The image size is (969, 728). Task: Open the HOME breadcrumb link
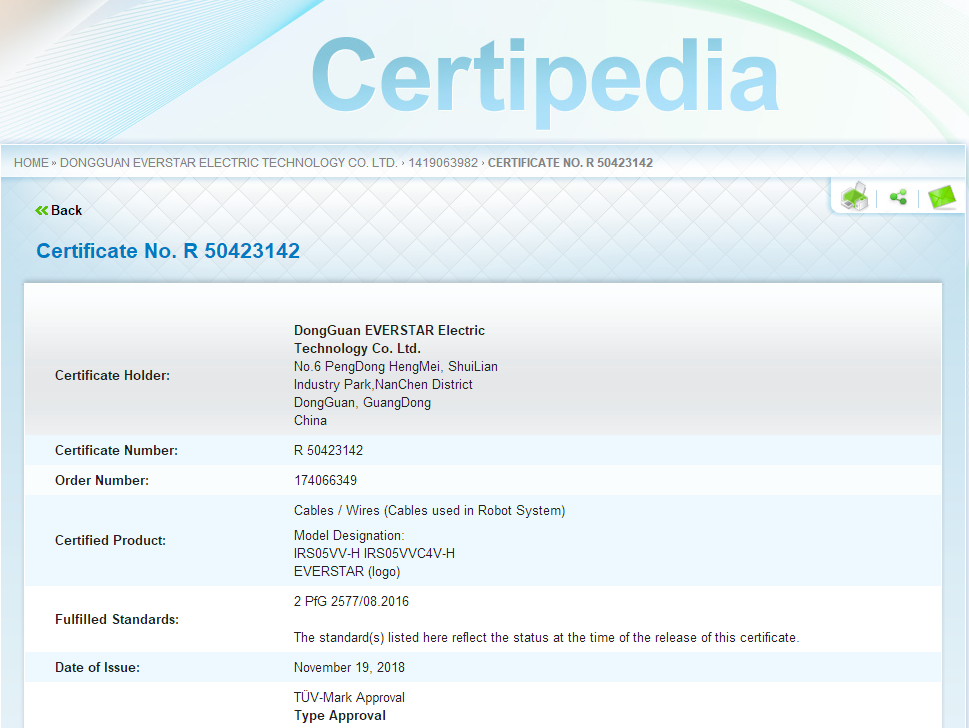(x=31, y=163)
